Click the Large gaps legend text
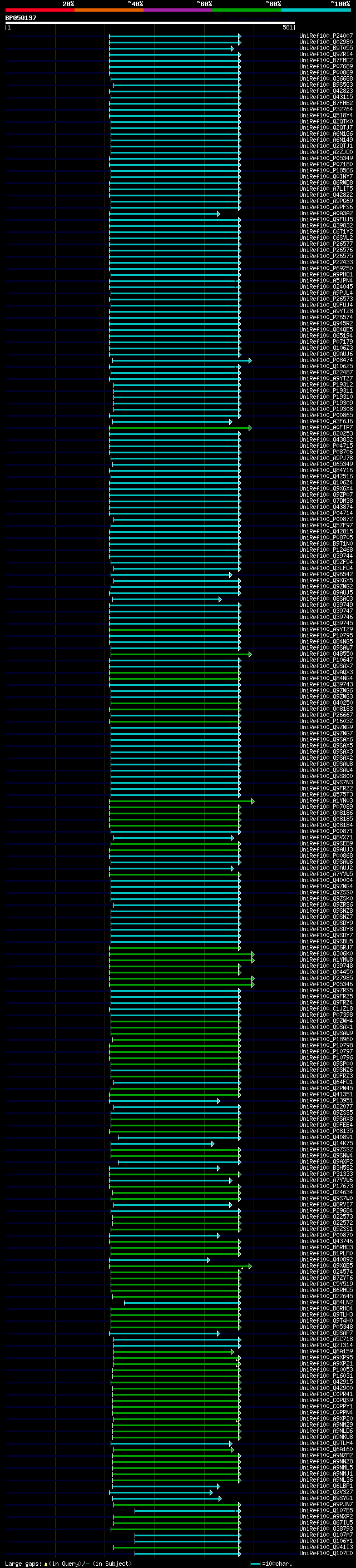356x1568 pixels. [68, 1563]
